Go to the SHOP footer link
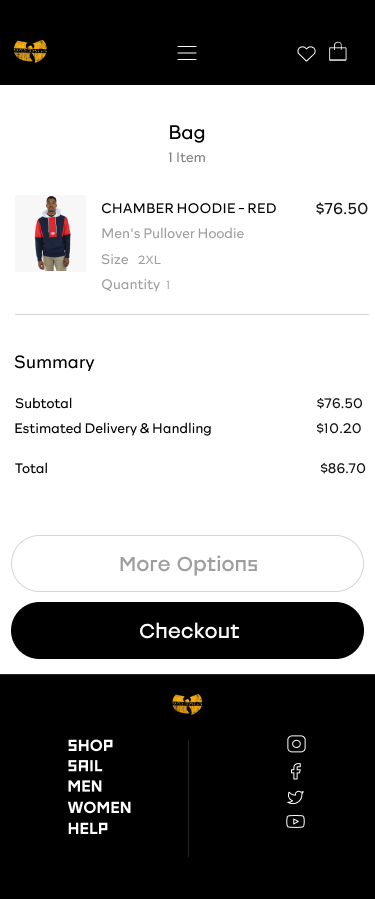 pyautogui.click(x=90, y=745)
